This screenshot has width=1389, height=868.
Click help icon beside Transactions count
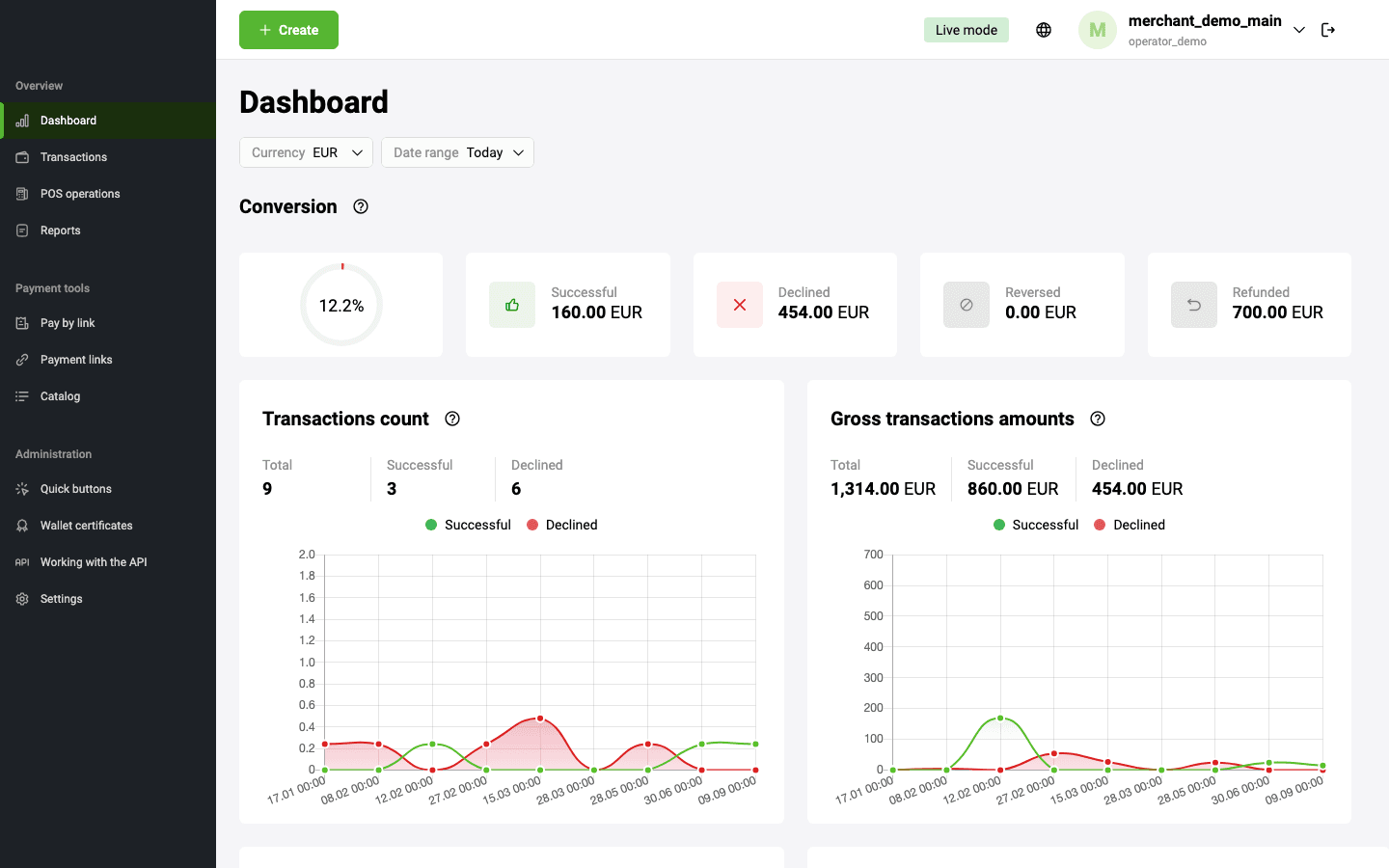click(x=452, y=419)
